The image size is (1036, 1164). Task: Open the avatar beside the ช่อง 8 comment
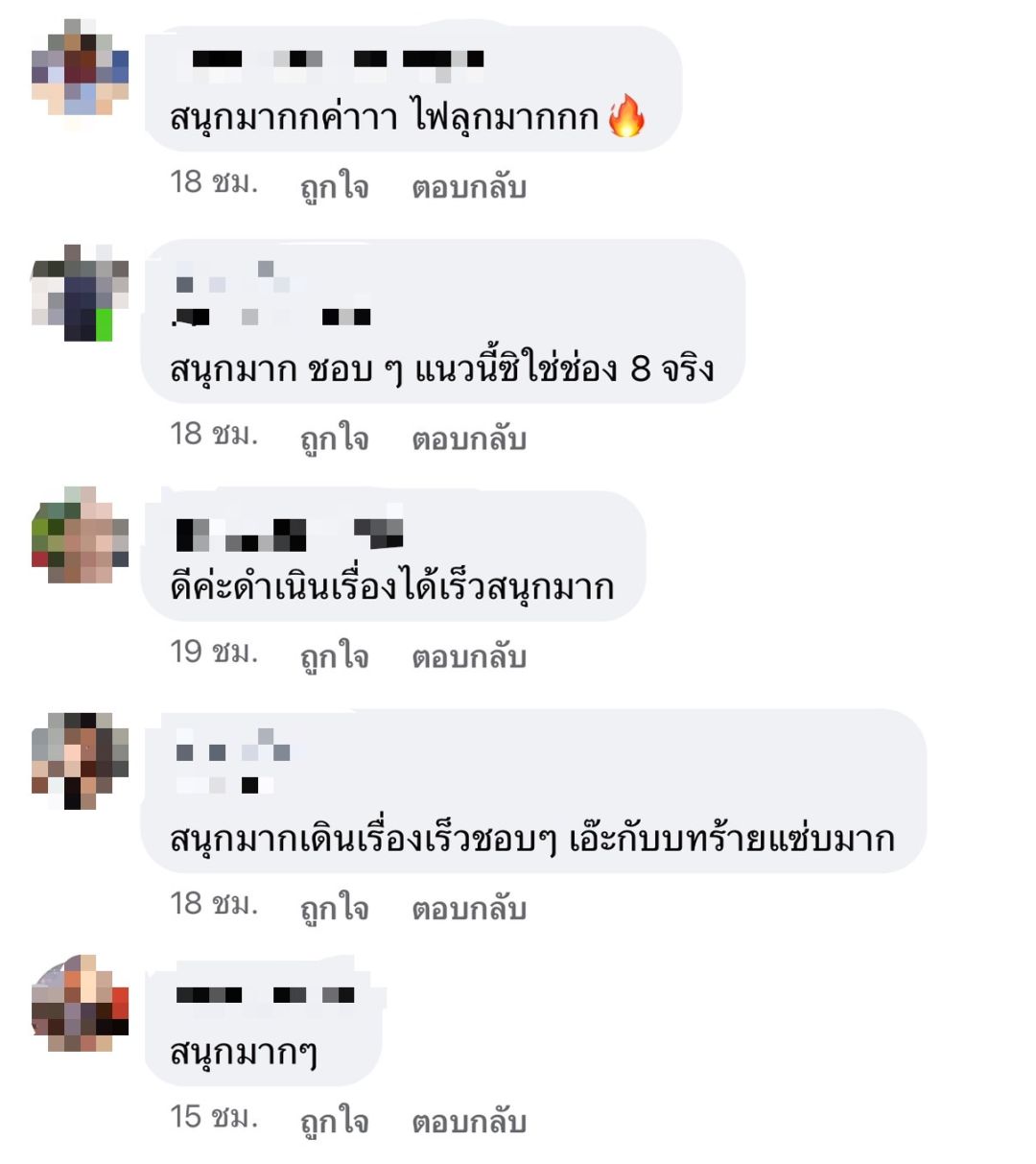tap(81, 293)
